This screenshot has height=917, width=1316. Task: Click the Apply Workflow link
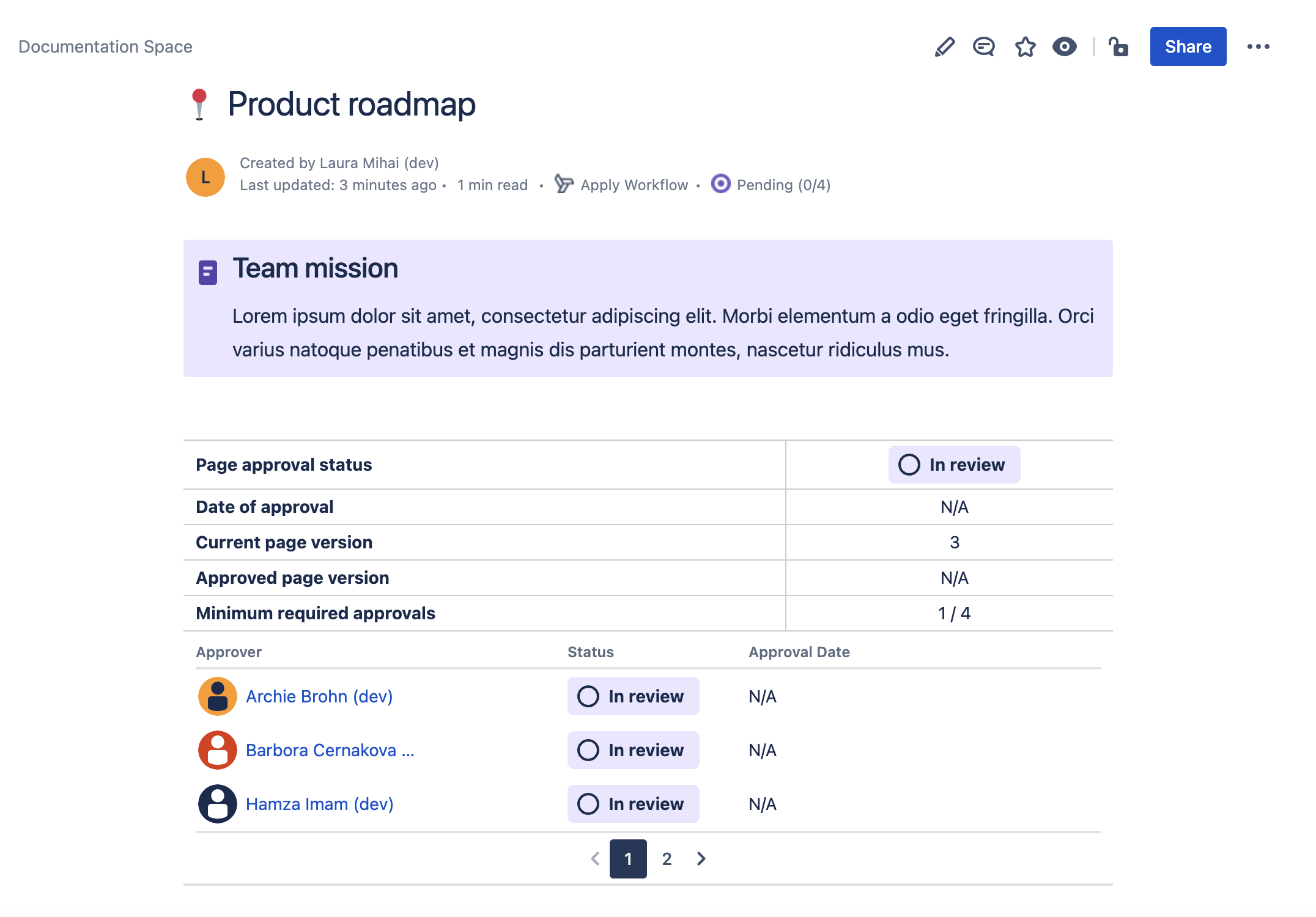634,185
